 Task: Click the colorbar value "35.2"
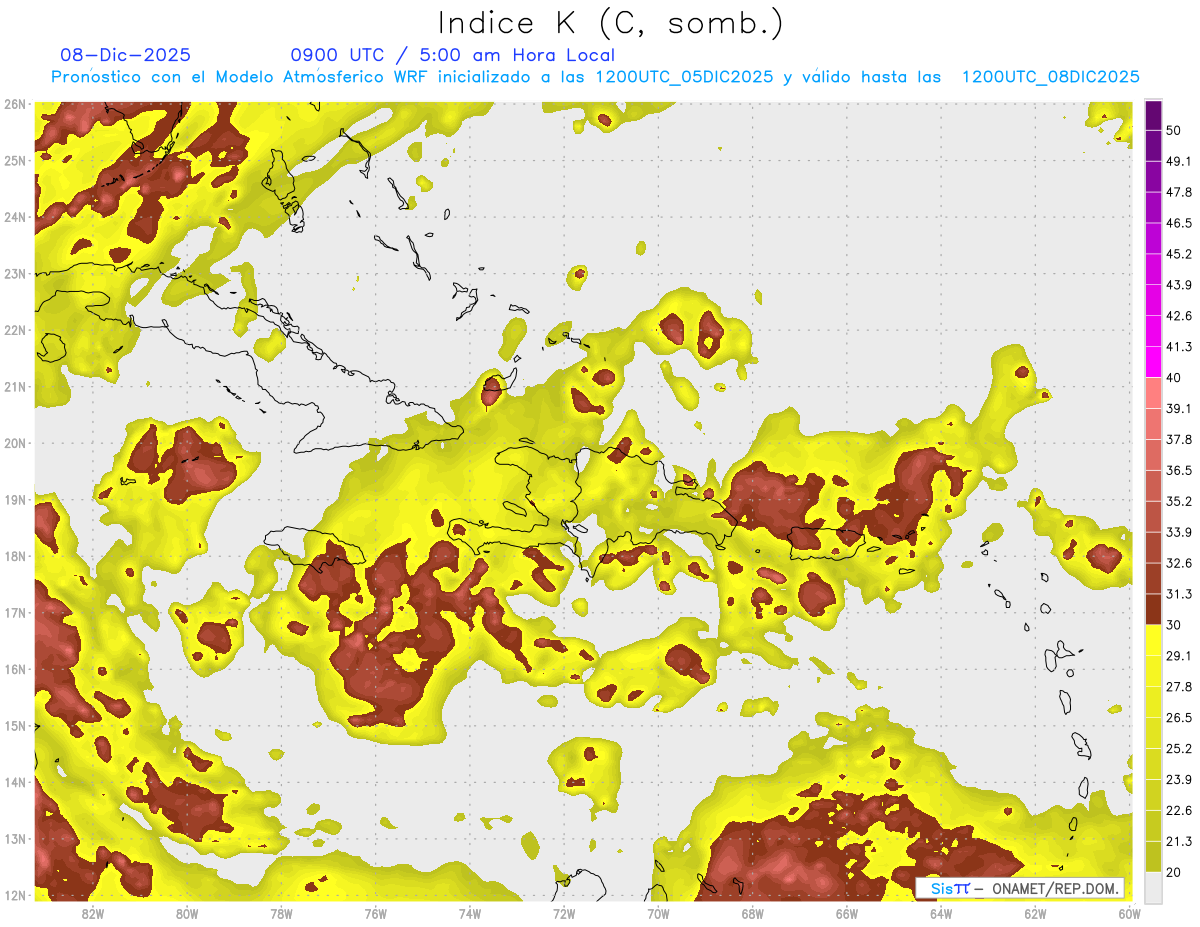point(1178,501)
